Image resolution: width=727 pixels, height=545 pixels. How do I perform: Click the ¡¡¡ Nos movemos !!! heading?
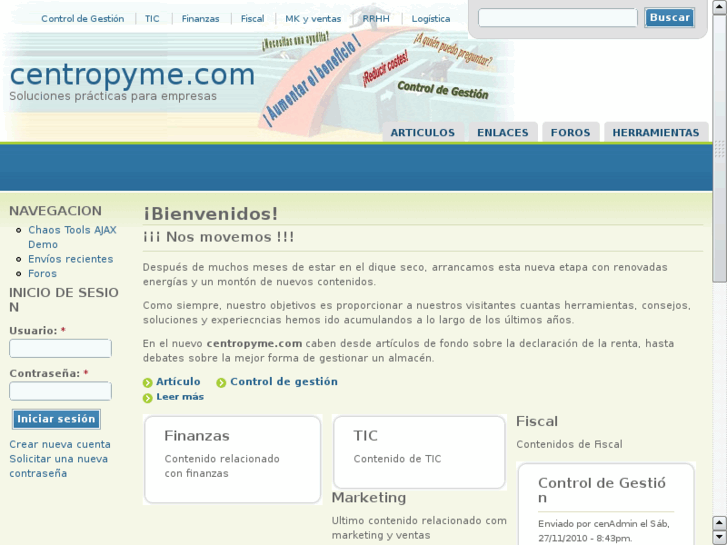pos(218,237)
